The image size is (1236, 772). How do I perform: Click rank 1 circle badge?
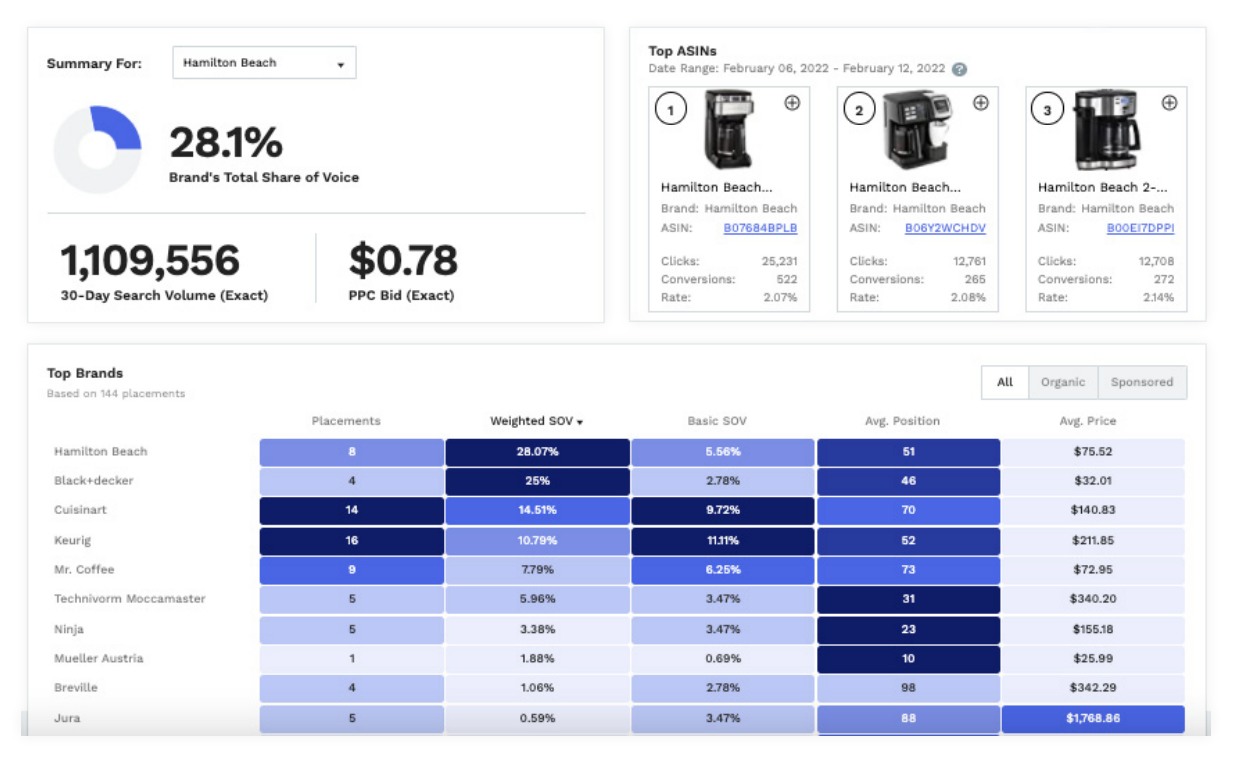point(671,110)
